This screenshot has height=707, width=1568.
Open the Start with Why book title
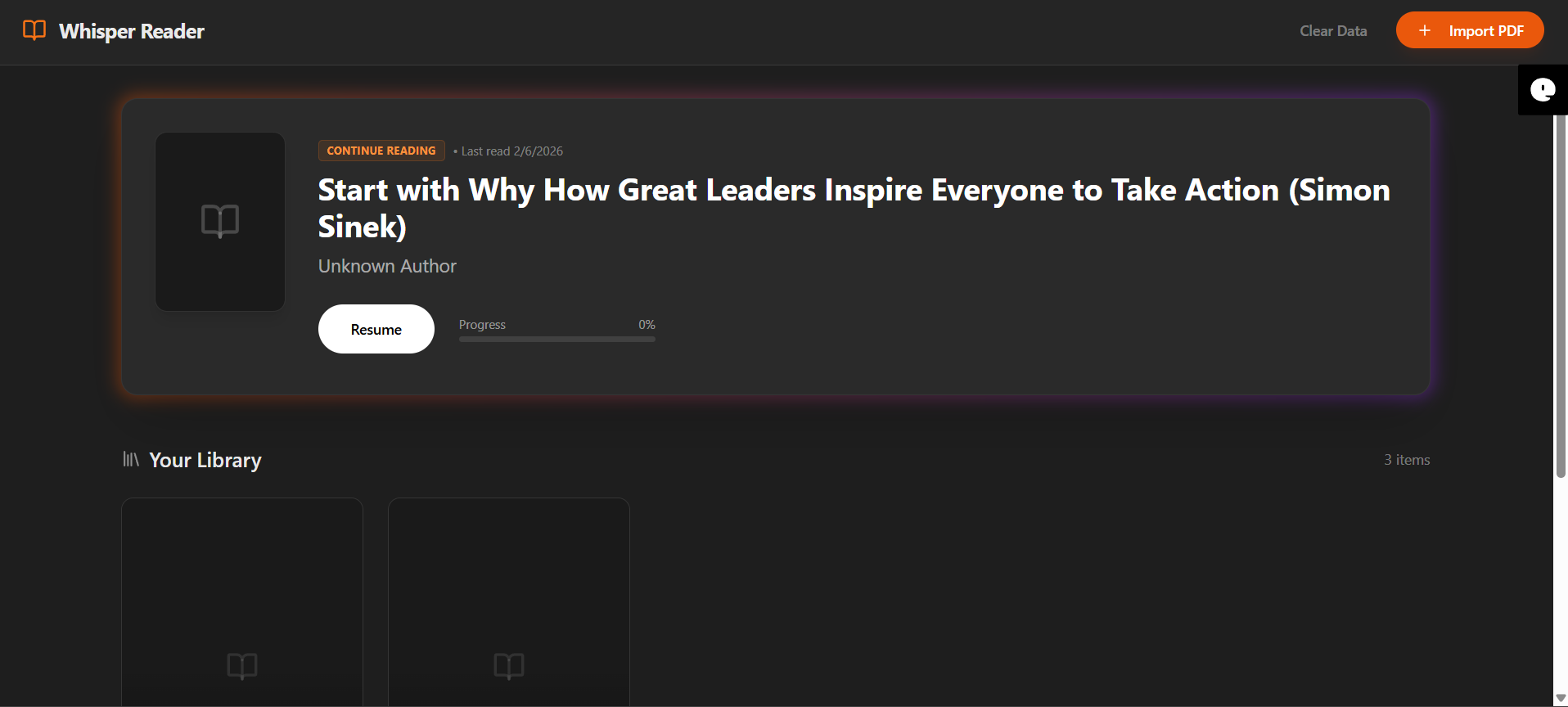[854, 208]
